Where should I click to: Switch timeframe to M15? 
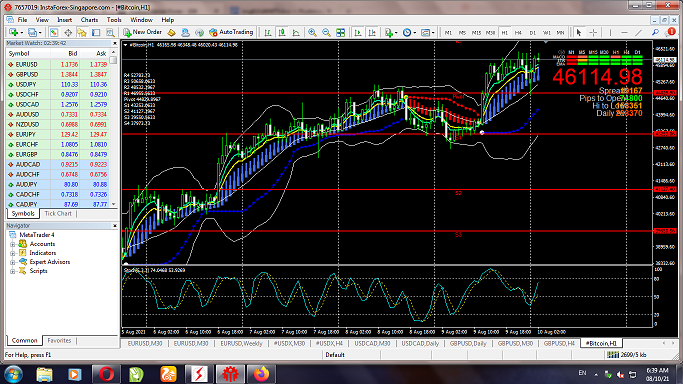476,33
